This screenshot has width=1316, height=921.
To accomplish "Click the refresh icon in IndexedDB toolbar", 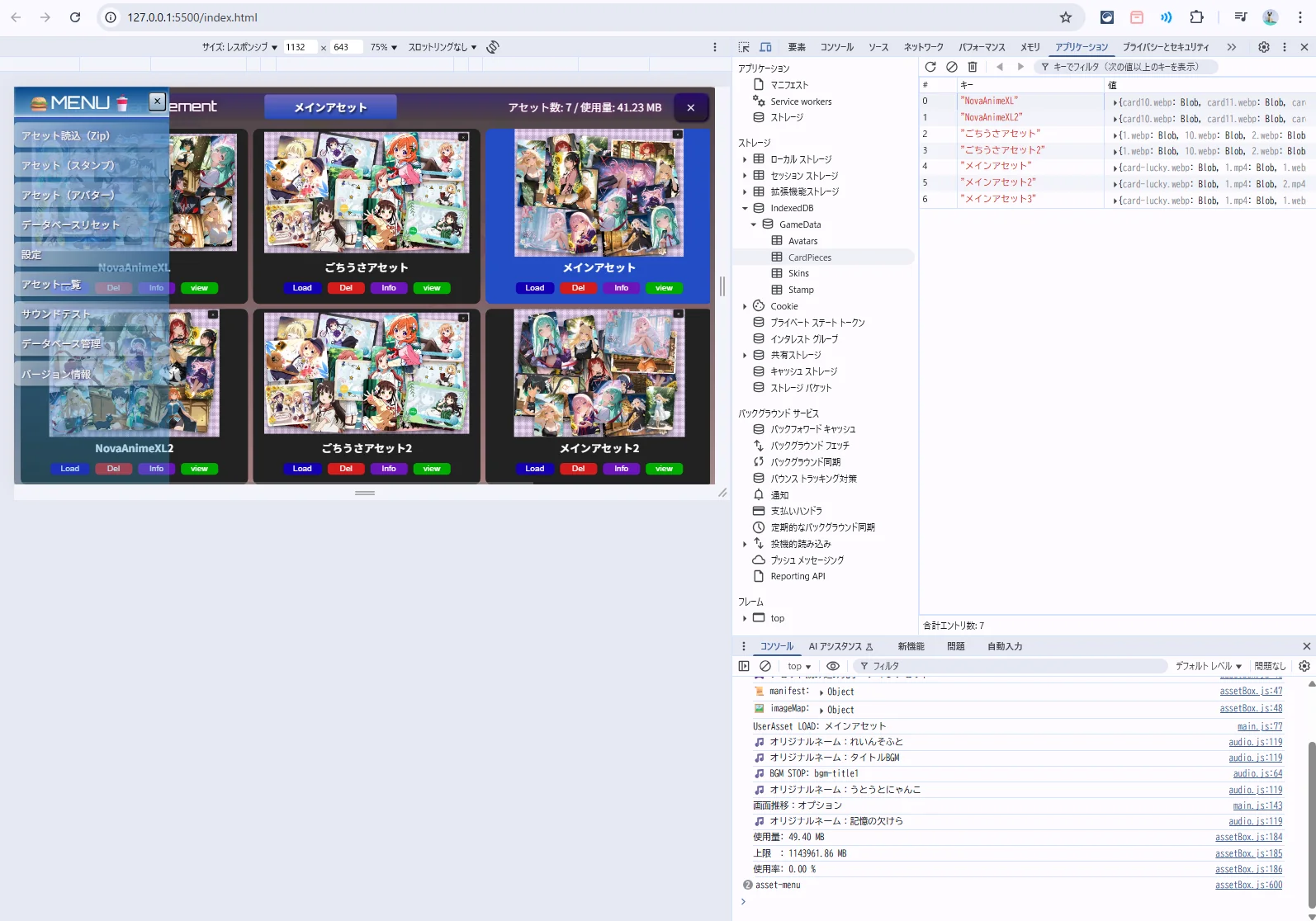I will [x=930, y=67].
